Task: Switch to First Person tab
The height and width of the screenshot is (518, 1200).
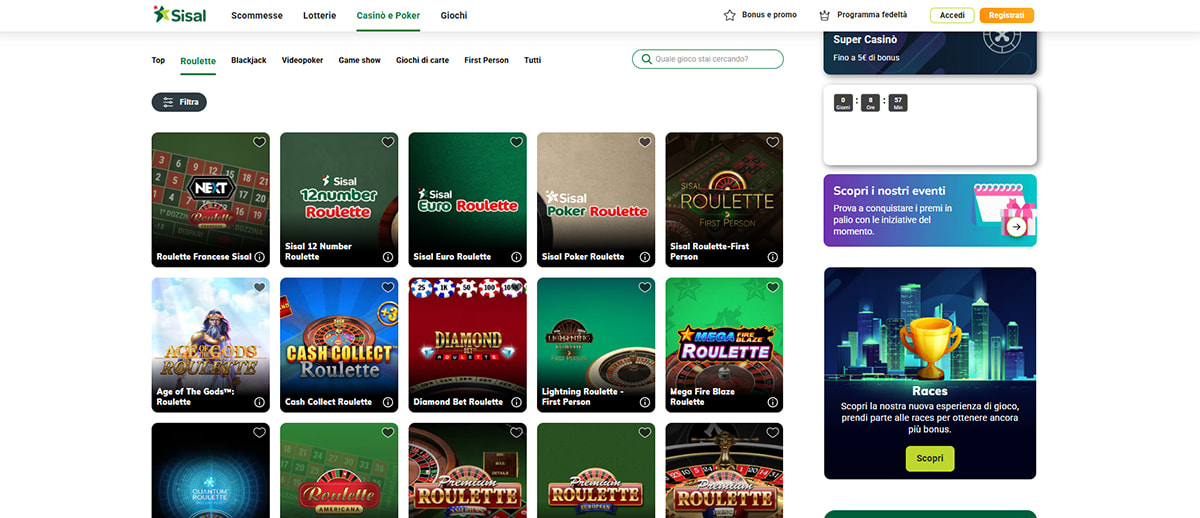Action: [x=487, y=60]
